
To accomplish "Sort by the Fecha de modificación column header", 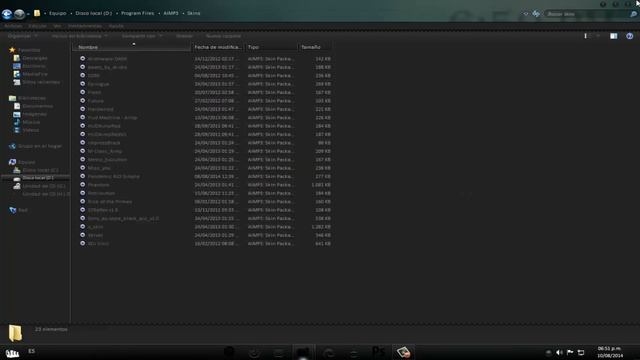I will coord(218,47).
